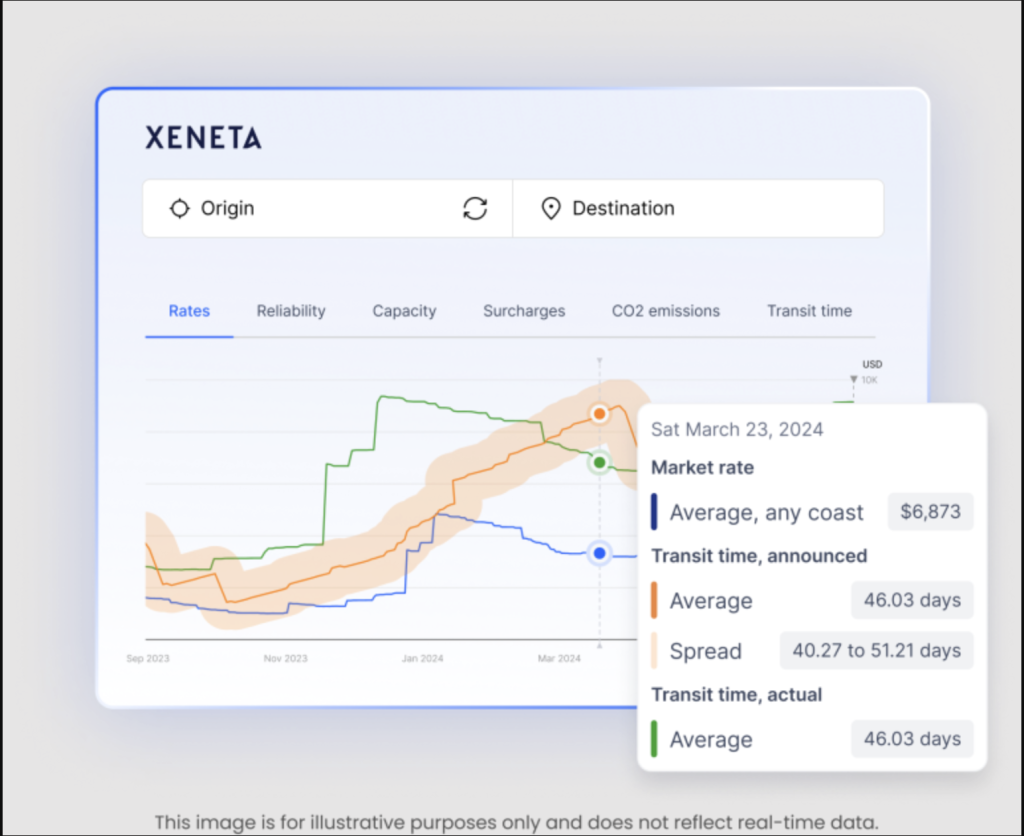
Task: Go to the Transit time tab
Action: tap(810, 311)
